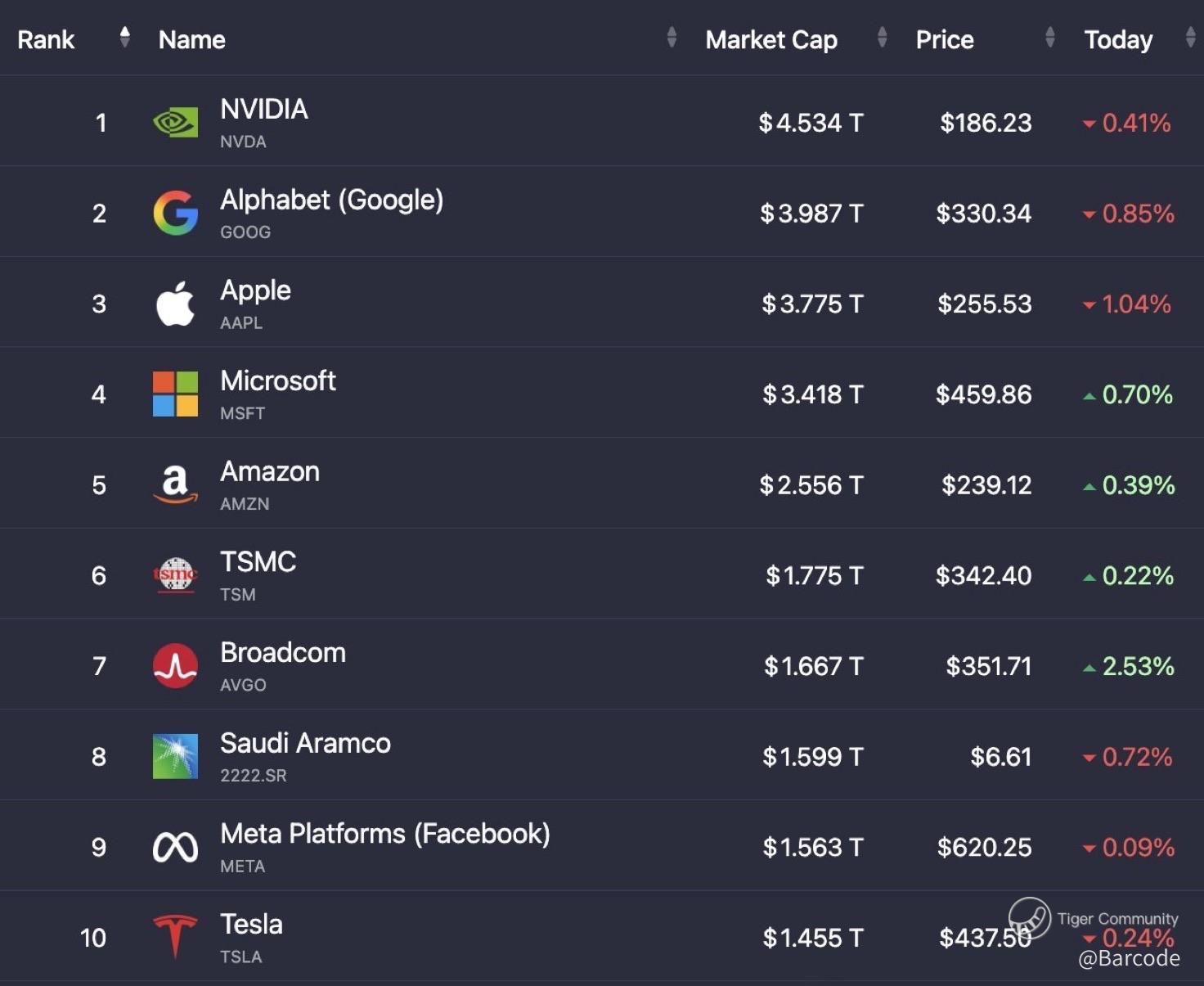The image size is (1204, 986).
Task: Toggle sort arrows beside Name header
Action: click(x=672, y=38)
